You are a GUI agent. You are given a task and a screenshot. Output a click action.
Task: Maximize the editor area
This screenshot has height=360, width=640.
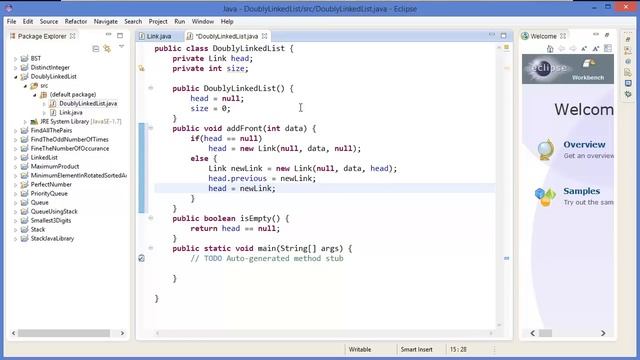point(503,36)
